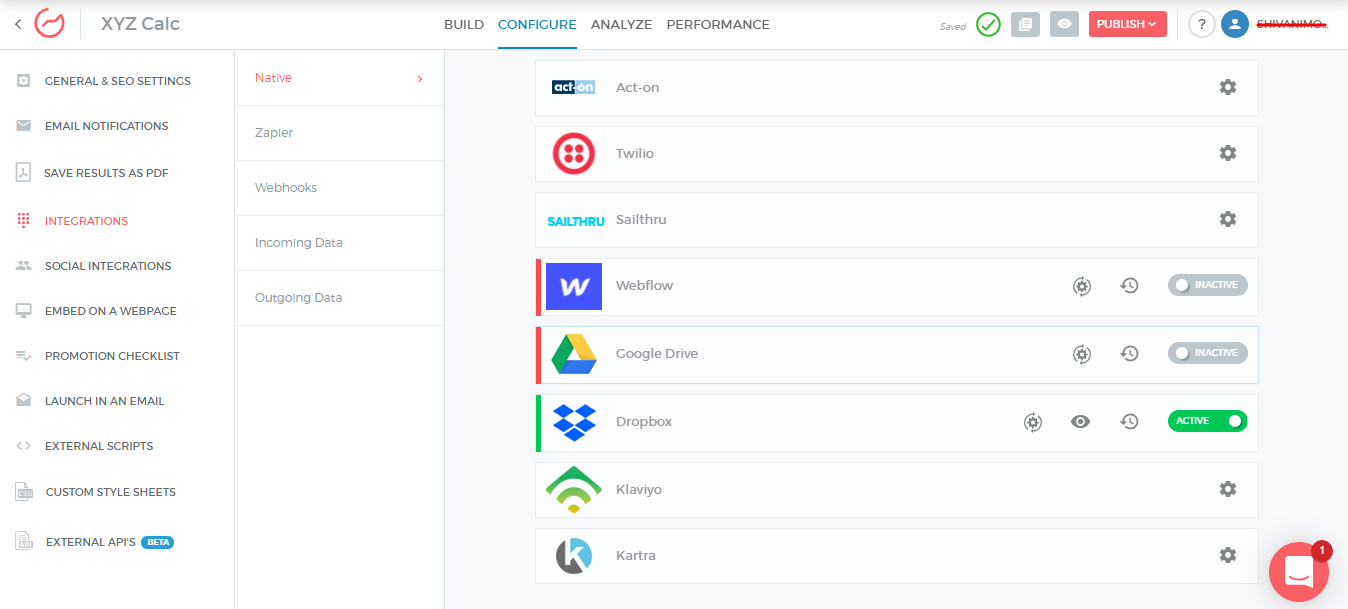Switch to the Configure tab
Viewport: 1348px width, 609px height.
(x=537, y=24)
